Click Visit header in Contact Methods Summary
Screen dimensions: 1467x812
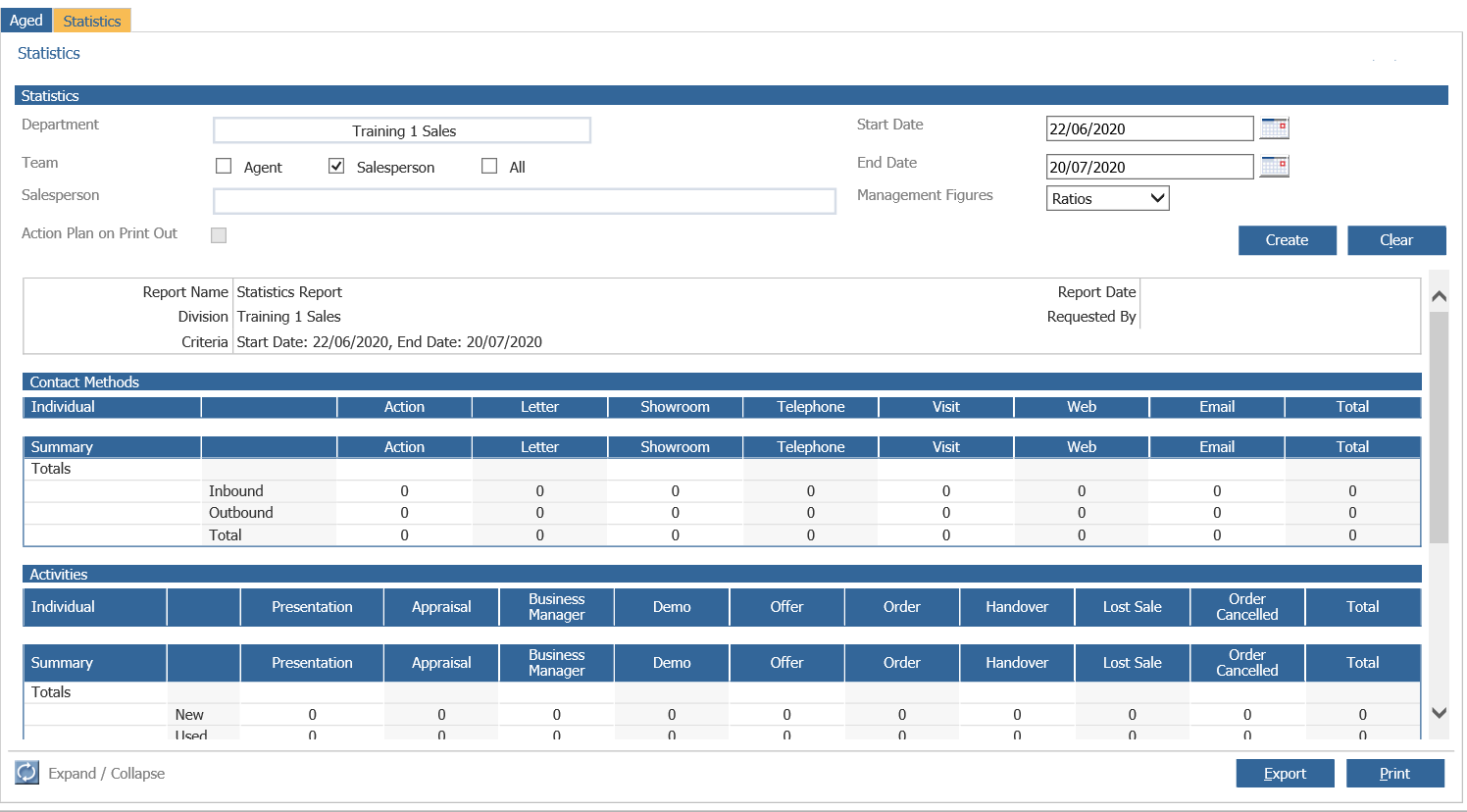click(x=946, y=447)
